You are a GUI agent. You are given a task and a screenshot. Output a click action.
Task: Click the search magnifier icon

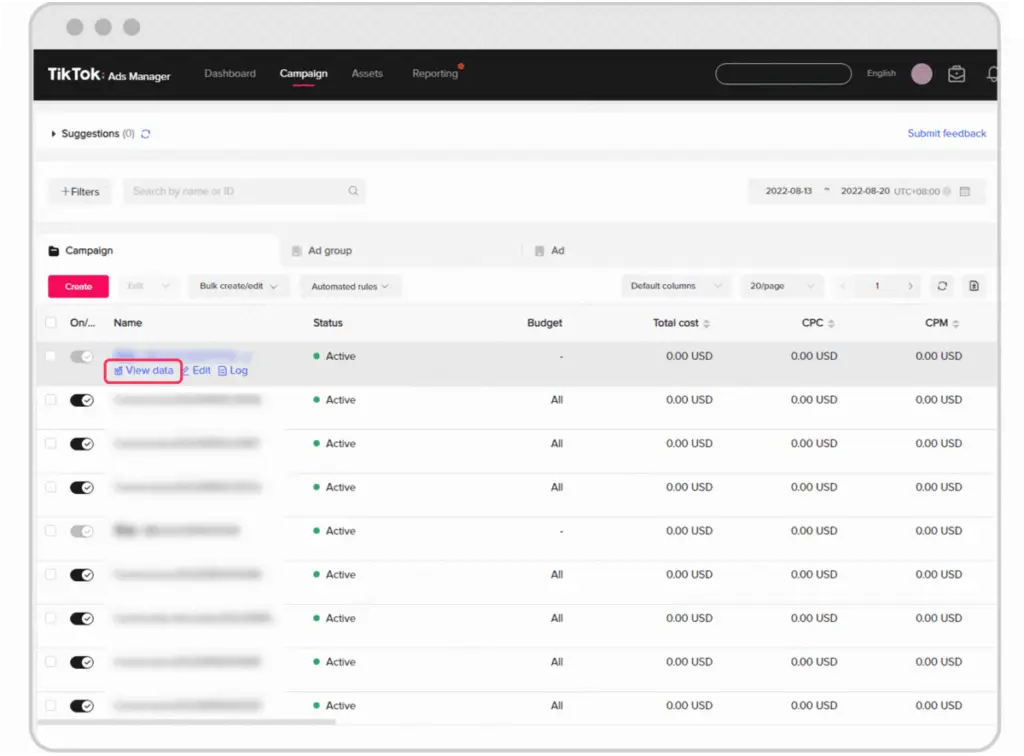click(x=353, y=191)
